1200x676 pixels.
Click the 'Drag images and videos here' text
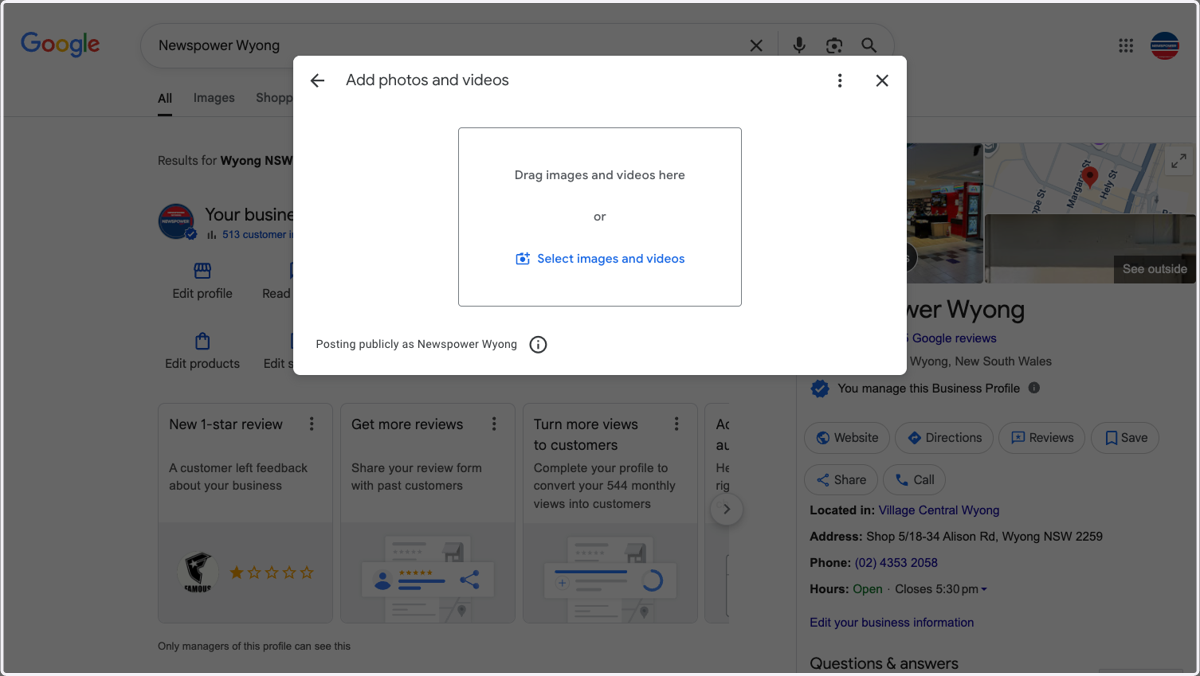click(x=600, y=175)
